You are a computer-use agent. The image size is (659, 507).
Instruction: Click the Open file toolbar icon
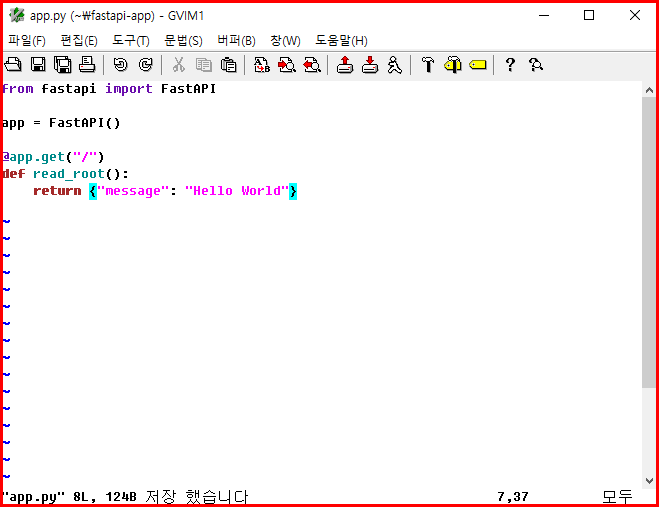pos(13,65)
